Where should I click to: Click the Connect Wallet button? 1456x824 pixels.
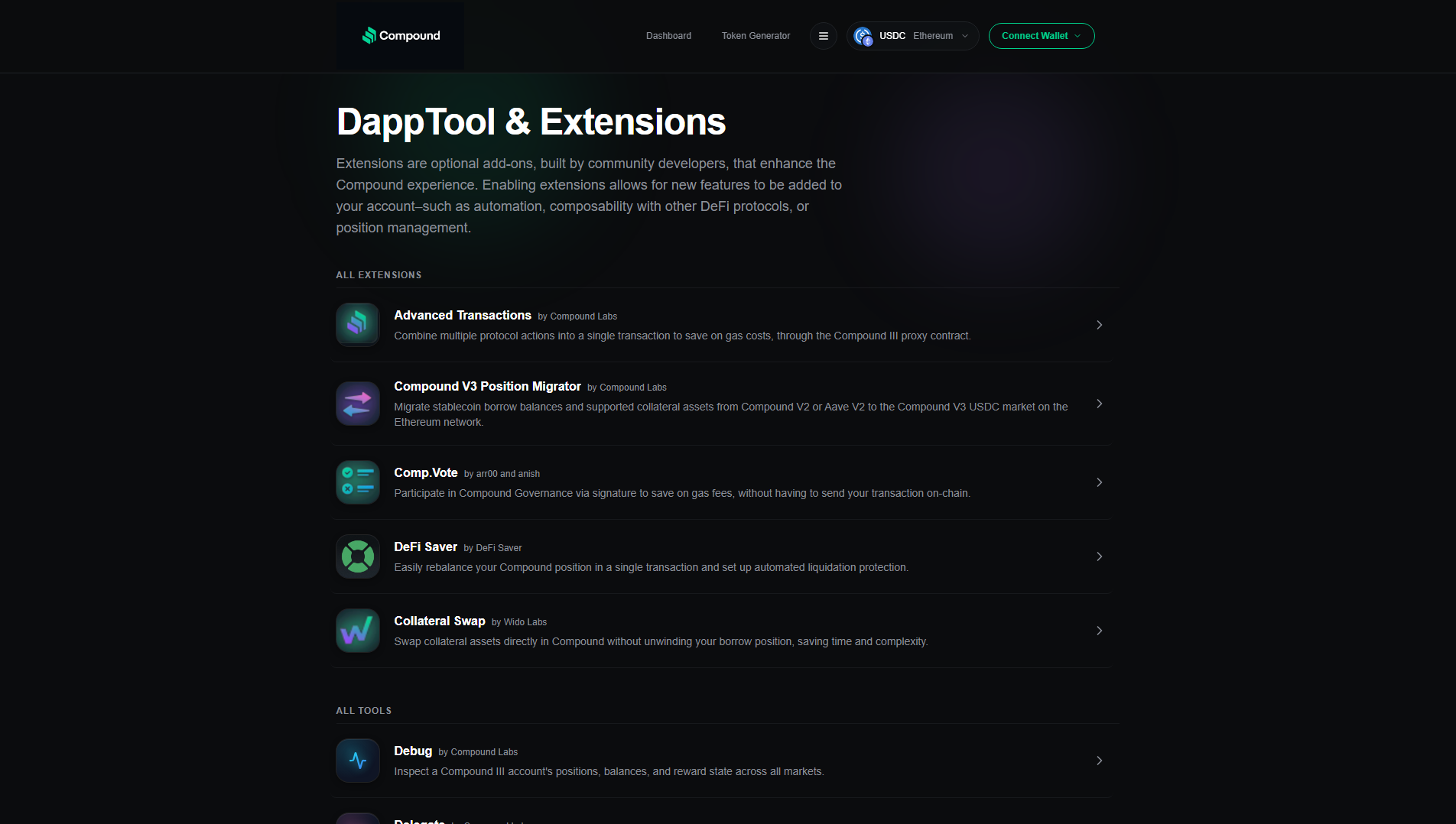pos(1042,36)
